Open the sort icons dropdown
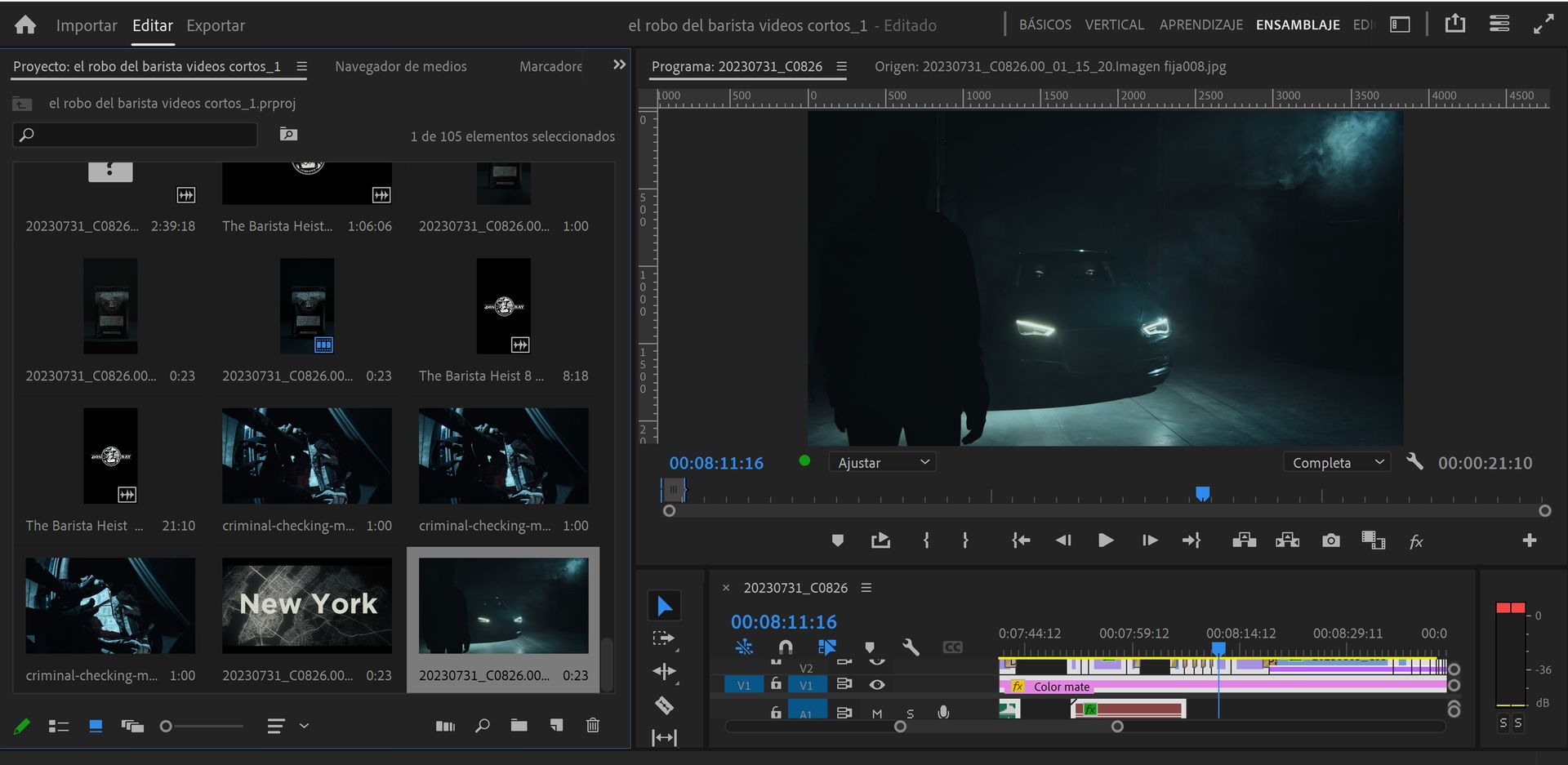 (287, 726)
